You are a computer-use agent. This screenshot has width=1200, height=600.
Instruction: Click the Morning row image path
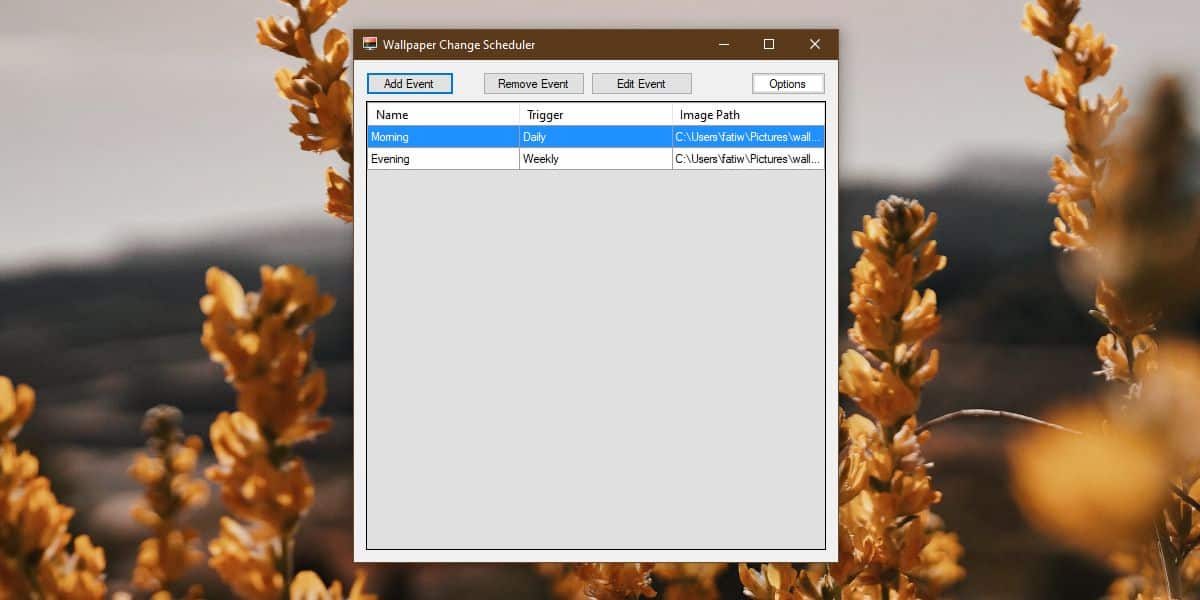coord(748,137)
